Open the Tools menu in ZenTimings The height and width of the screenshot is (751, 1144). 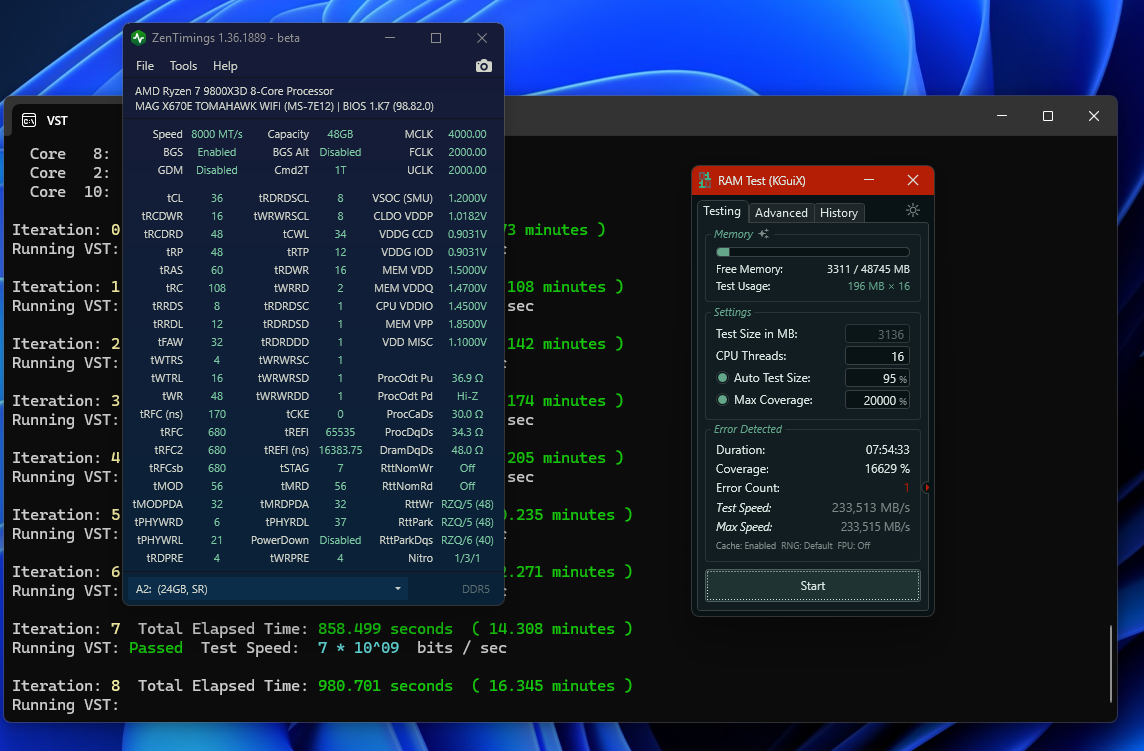tap(183, 66)
